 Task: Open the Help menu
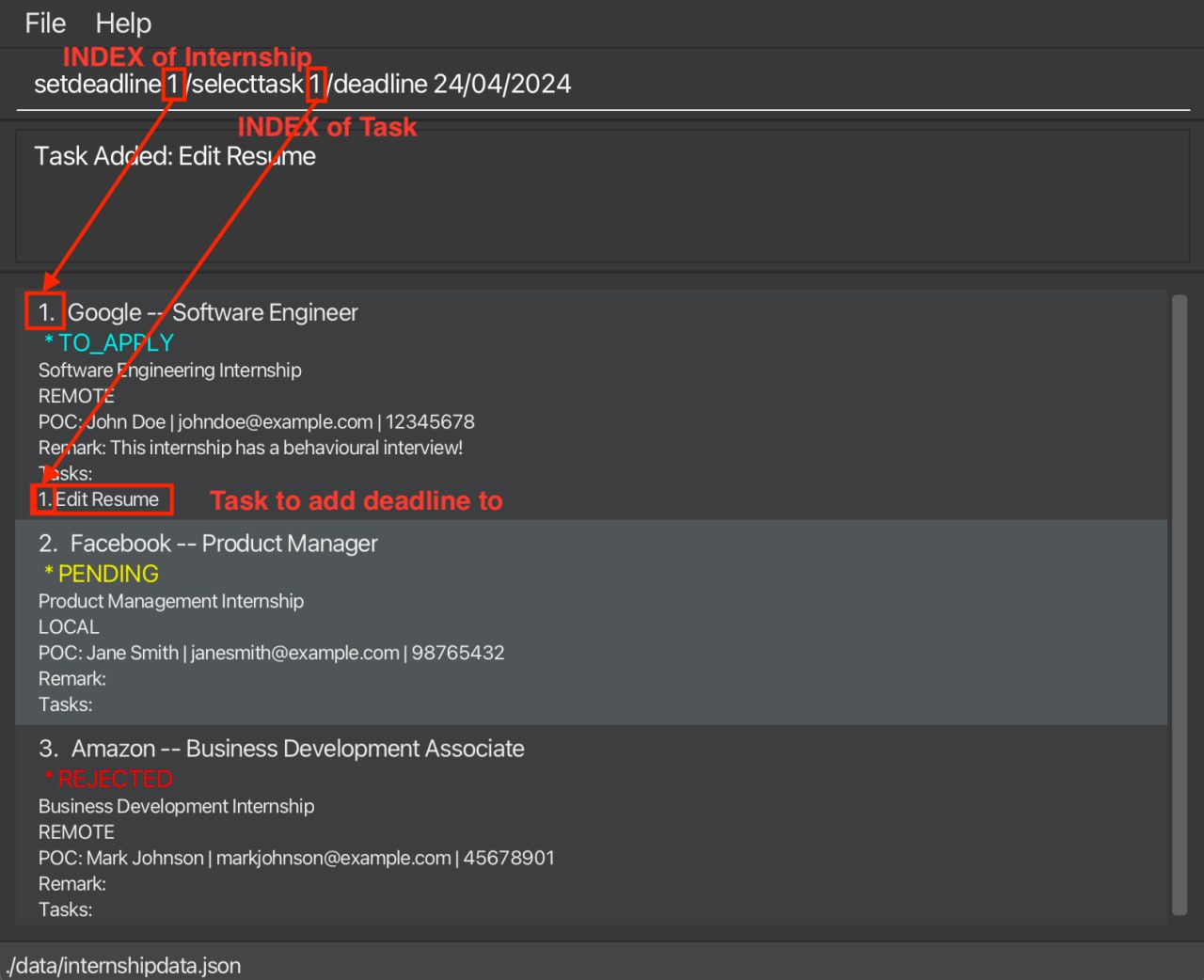[123, 24]
